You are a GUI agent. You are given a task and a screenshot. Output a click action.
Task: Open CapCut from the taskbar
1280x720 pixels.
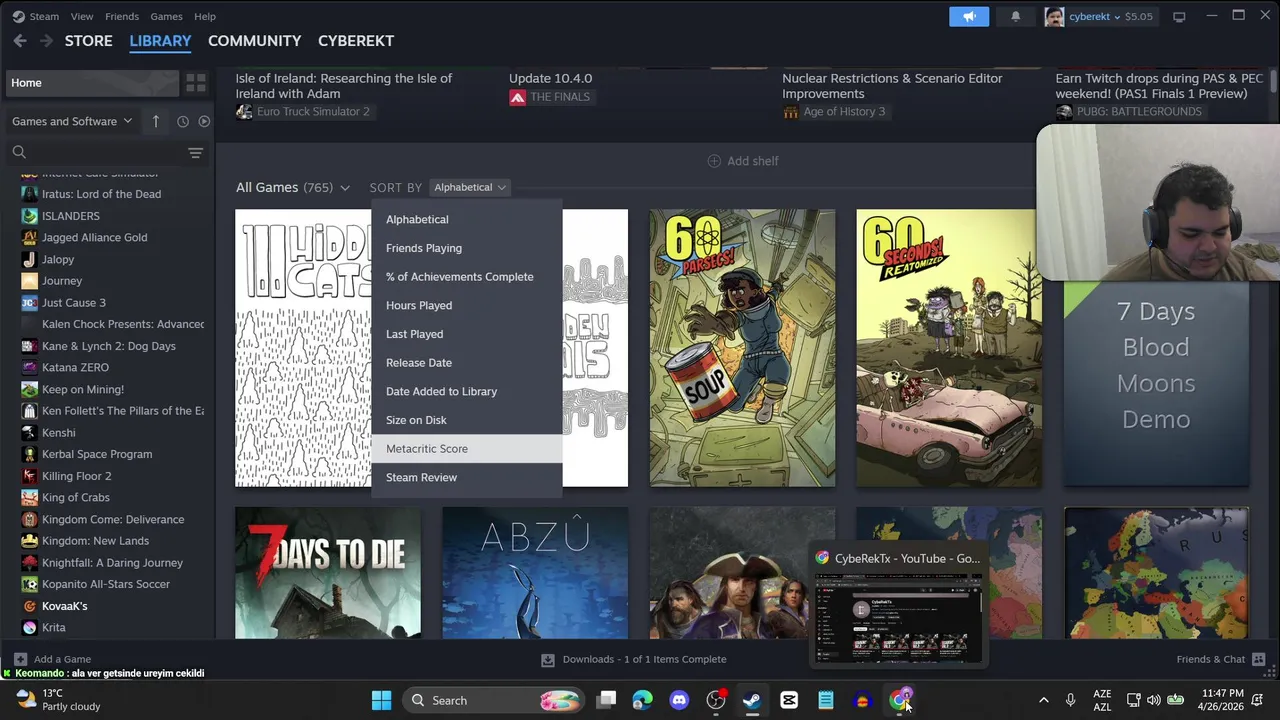coord(789,700)
